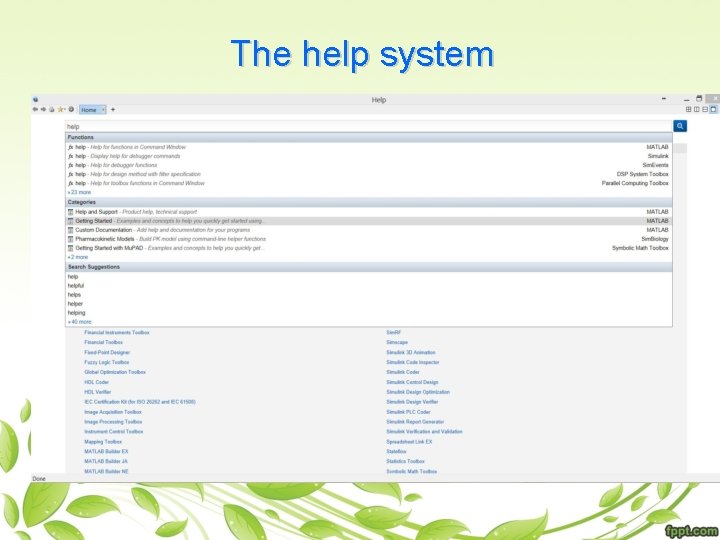Click the fx icon of the SimEvents help row
720x540 pixels.
71,165
